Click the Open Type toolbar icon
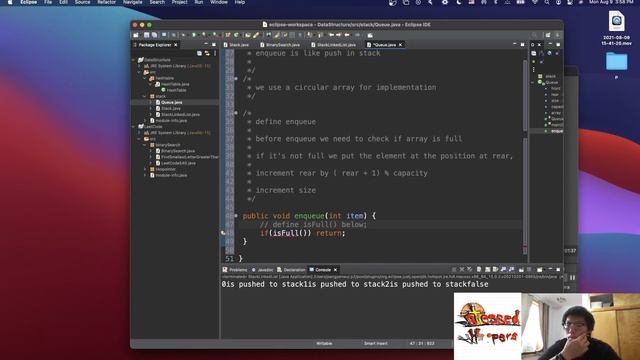The height and width of the screenshot is (360, 640). pos(248,35)
